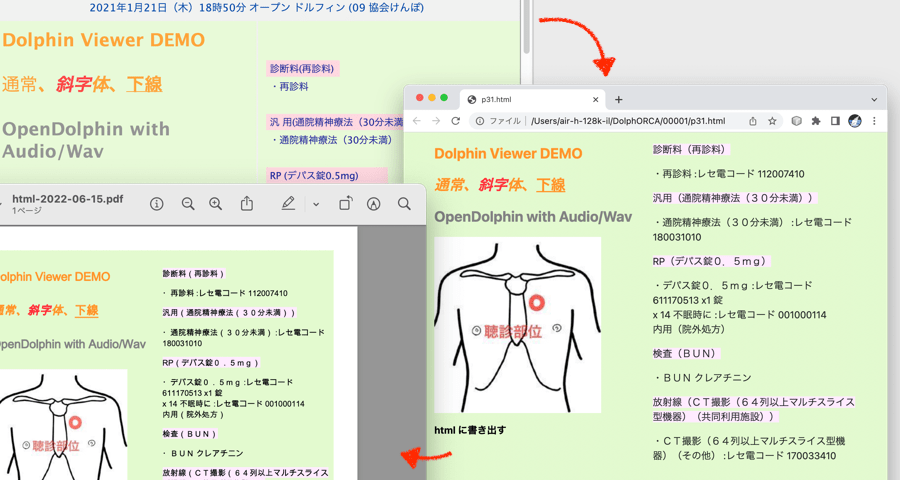View site information icon before ファイル
Screen dimensions: 900x480
(x=480, y=121)
